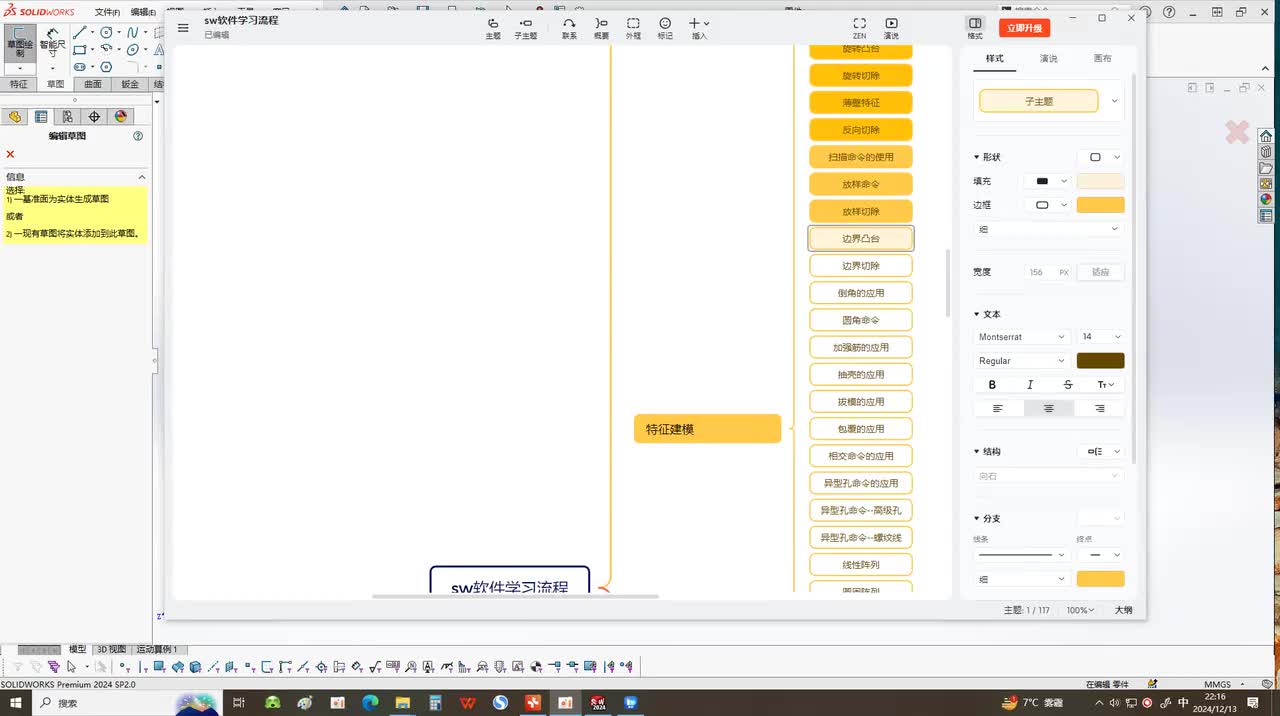Add a subtopic with the 子主题 tool

[526, 28]
